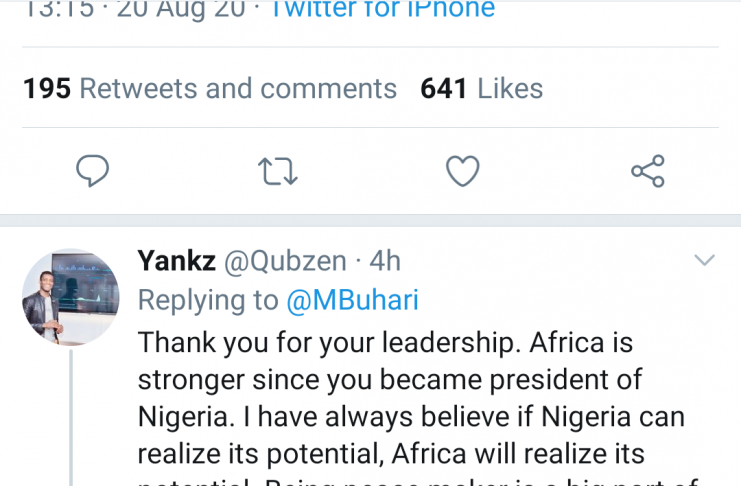Open the reply starting 'Thank you for your leadership'
The width and height of the screenshot is (741, 486).
385,343
